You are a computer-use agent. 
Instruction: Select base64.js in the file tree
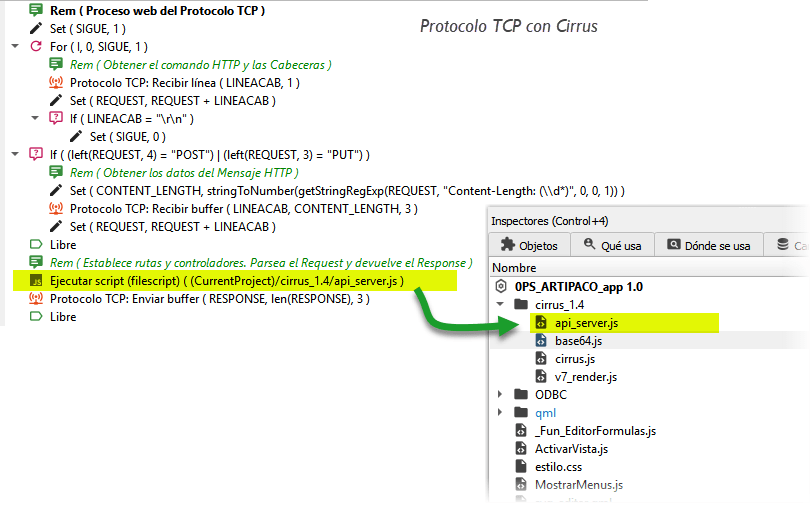coord(578,340)
